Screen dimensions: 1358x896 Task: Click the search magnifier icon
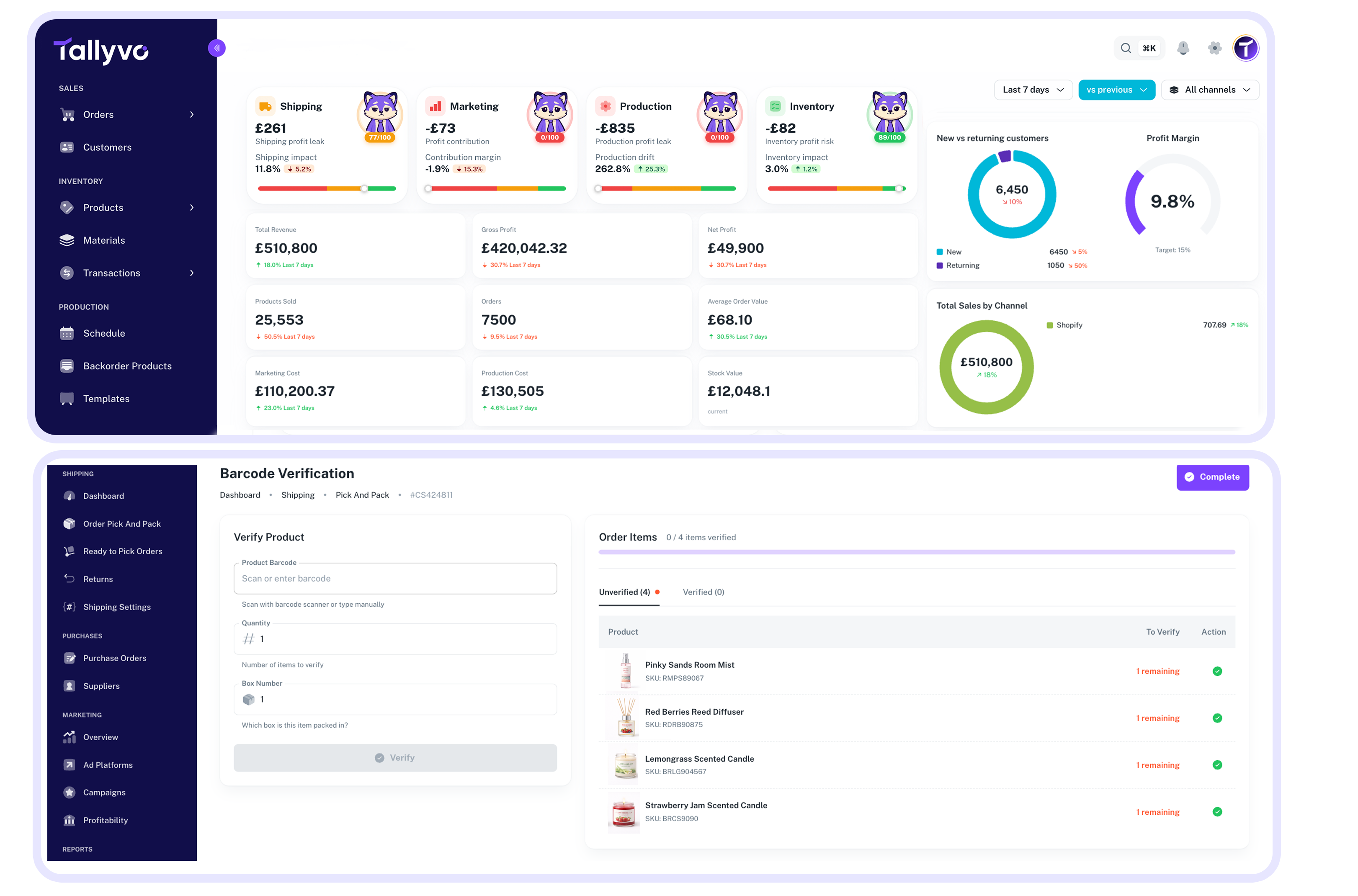point(1125,48)
